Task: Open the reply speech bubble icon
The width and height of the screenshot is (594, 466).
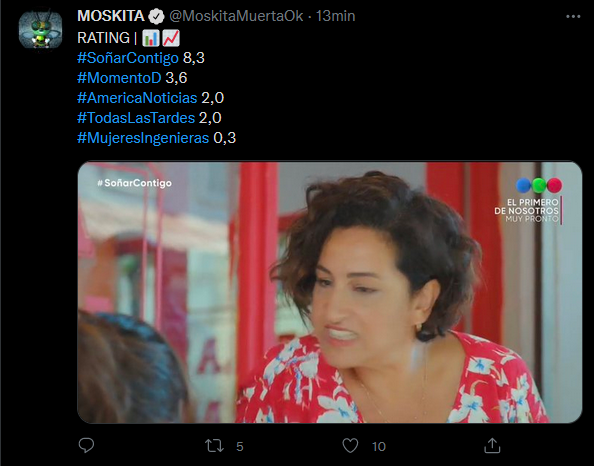Action: [x=86, y=446]
